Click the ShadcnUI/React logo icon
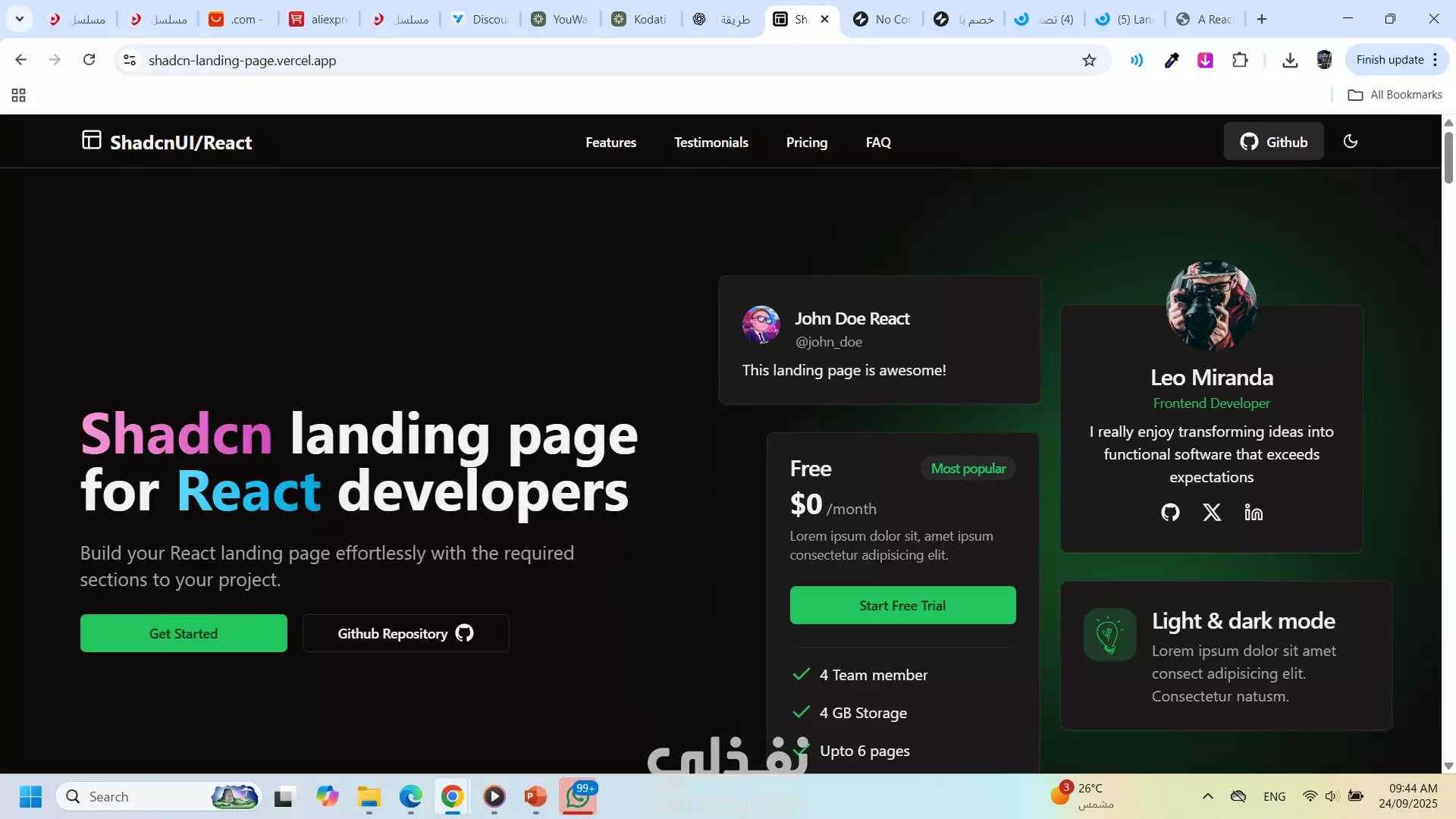The image size is (1456, 819). coord(91,140)
